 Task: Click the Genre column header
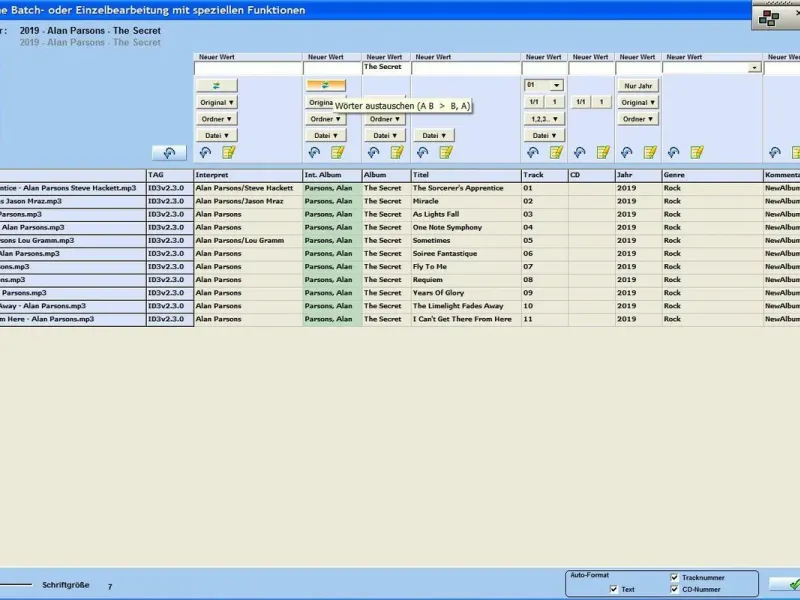tap(712, 175)
